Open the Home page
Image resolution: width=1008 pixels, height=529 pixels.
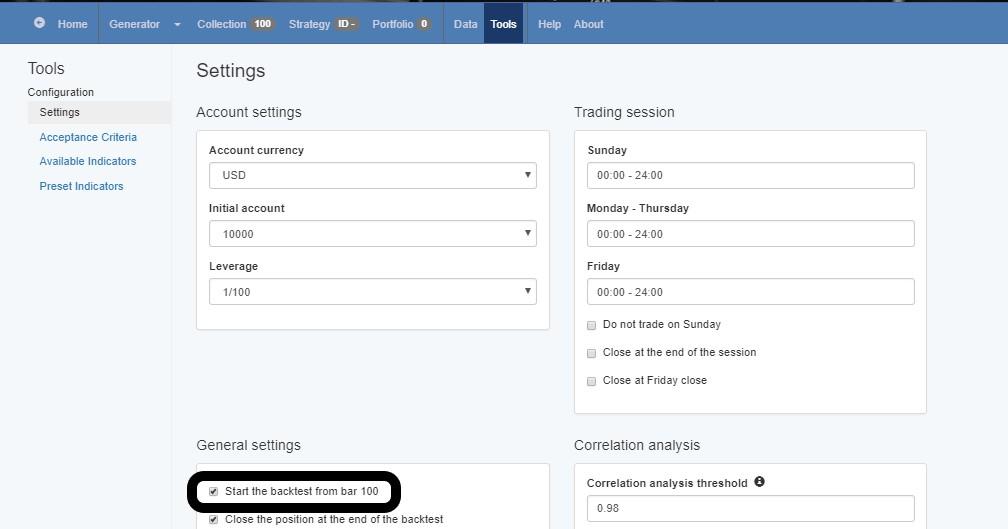click(73, 24)
